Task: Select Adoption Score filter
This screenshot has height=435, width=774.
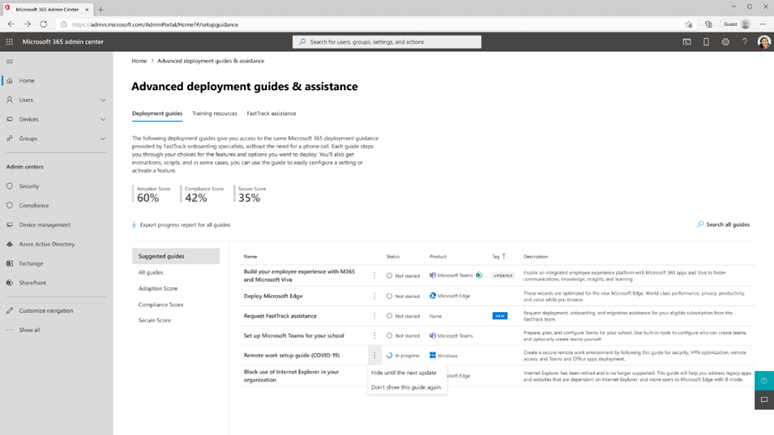Action: tap(158, 288)
